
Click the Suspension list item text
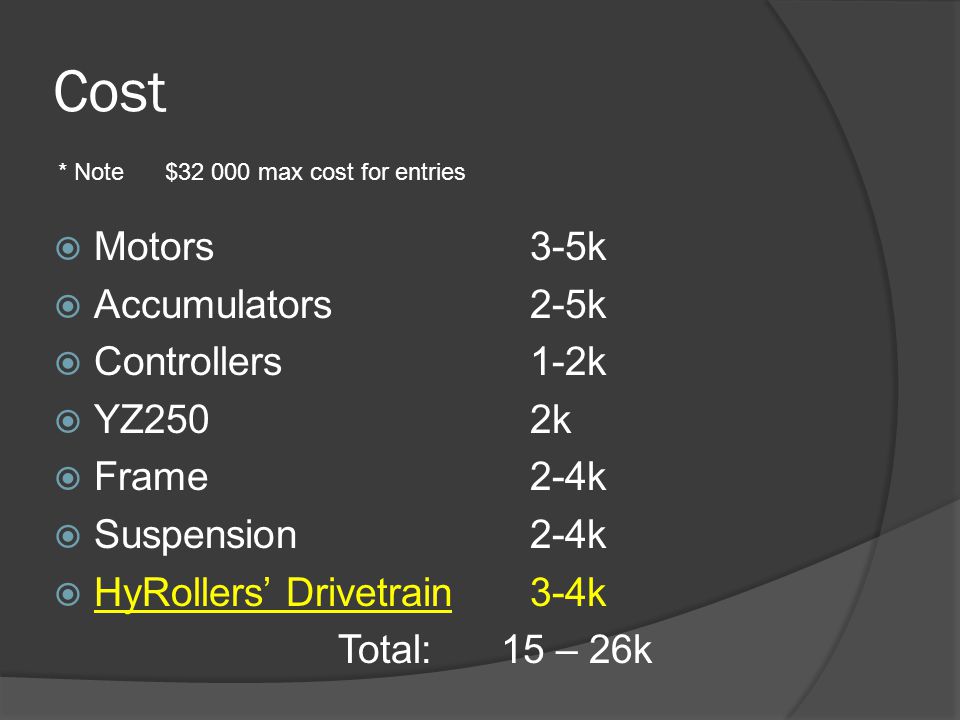click(195, 535)
